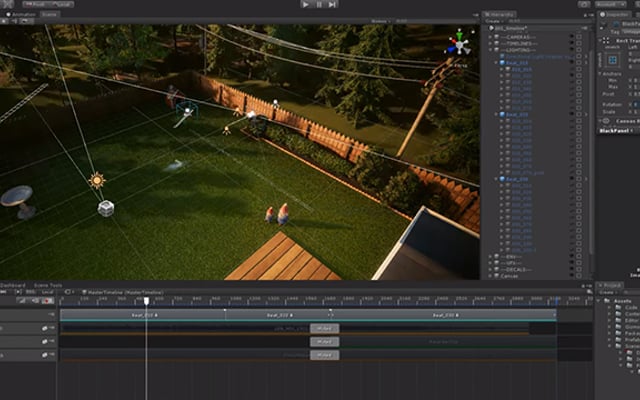
Task: Click the timeline playhead marker
Action: click(x=146, y=301)
